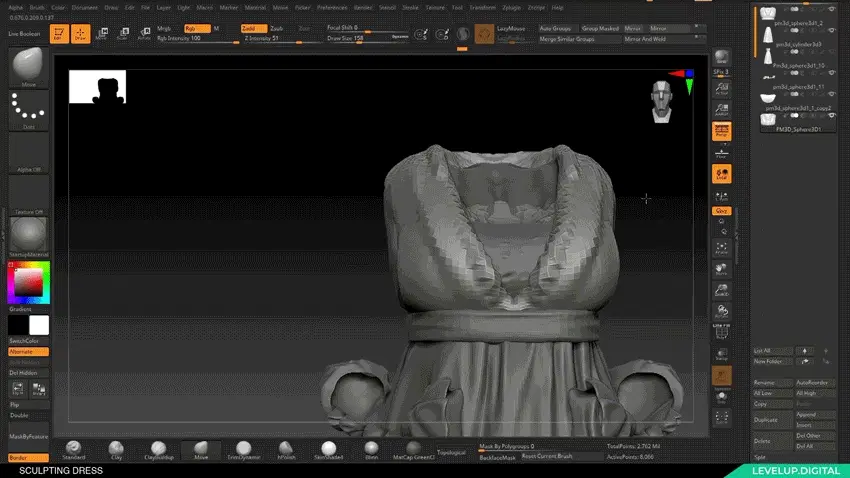Toggle the Local symmetry button
This screenshot has height=478, width=850.
click(x=721, y=174)
